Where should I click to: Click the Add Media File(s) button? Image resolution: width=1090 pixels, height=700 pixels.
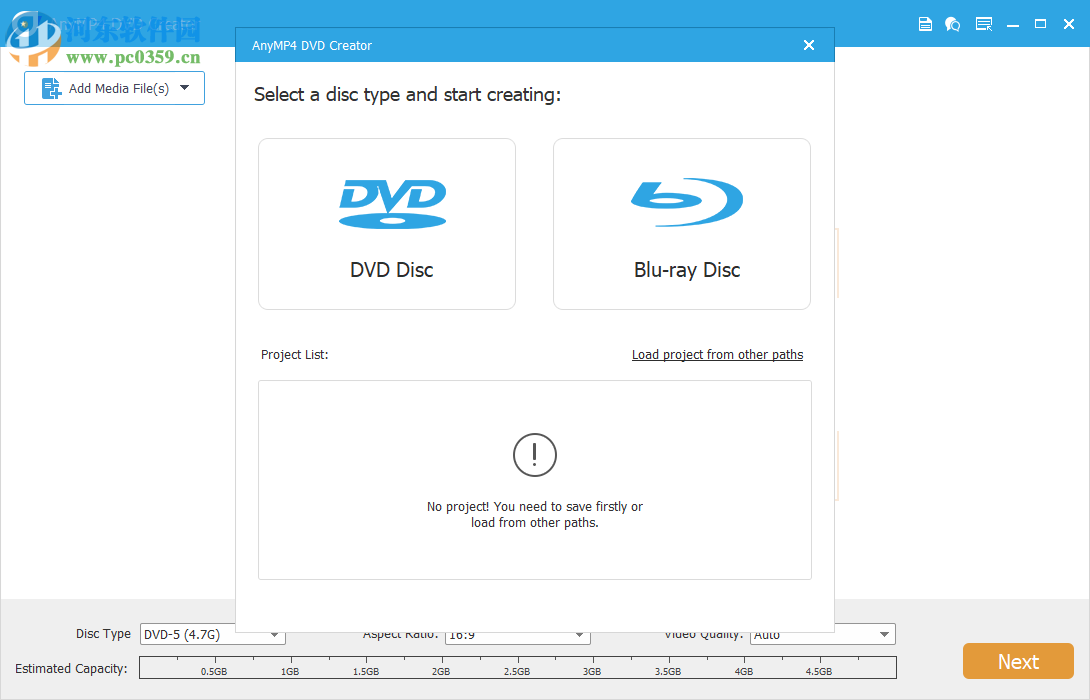[x=113, y=88]
